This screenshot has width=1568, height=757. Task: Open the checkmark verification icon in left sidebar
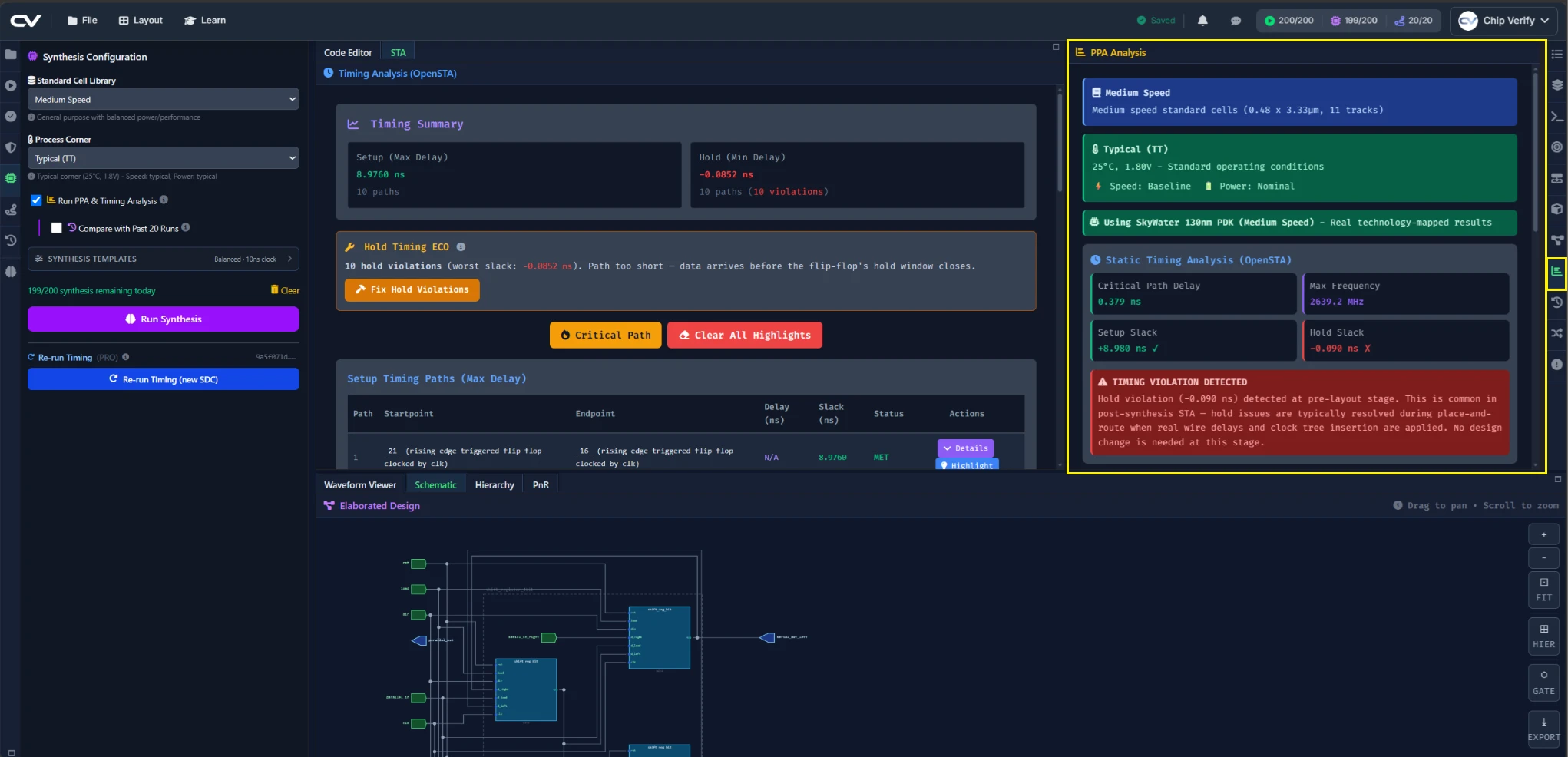coord(11,116)
